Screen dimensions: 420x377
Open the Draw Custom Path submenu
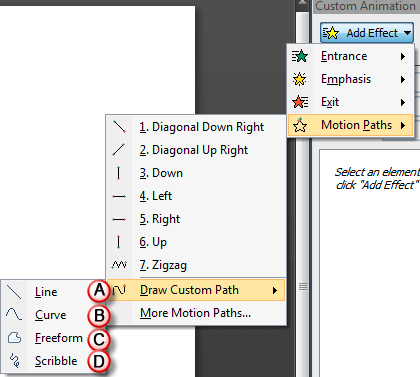coord(196,290)
